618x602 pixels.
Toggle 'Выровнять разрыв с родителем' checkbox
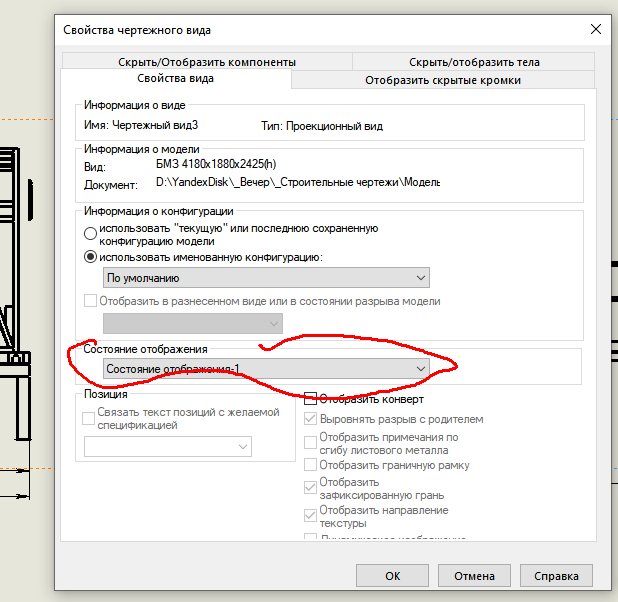pyautogui.click(x=310, y=419)
